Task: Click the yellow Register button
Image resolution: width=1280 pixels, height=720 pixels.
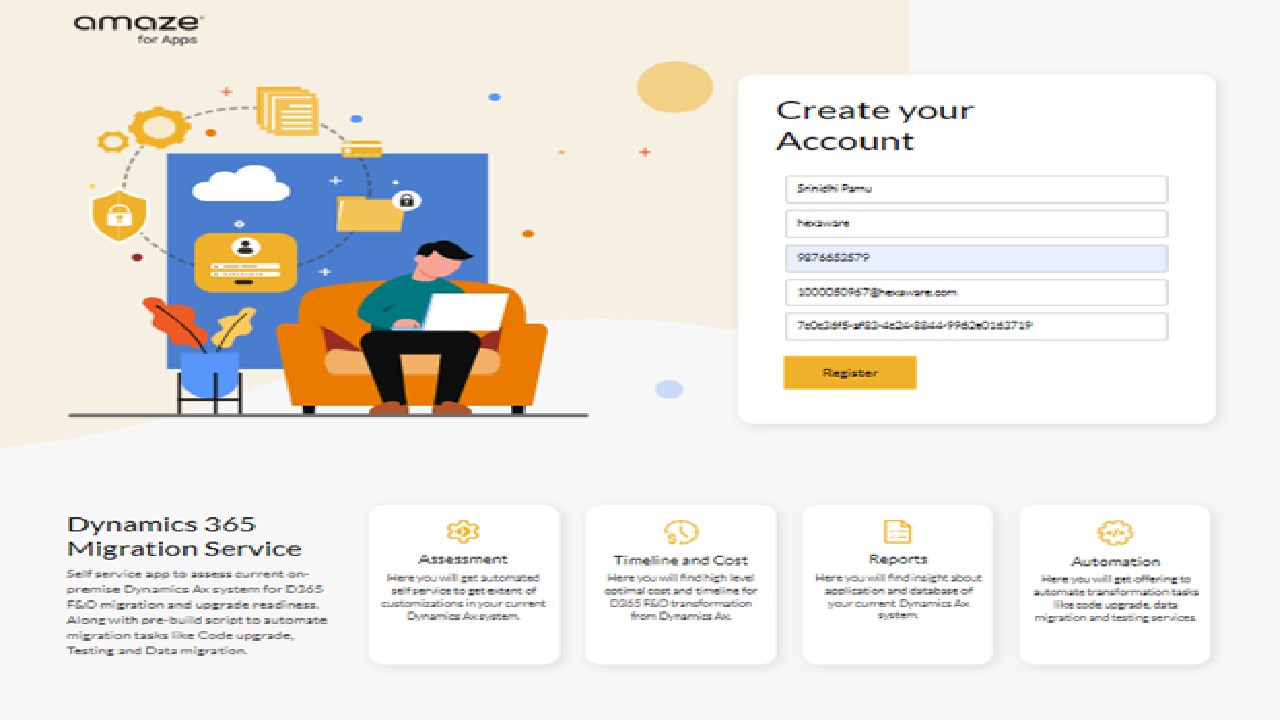Action: coord(850,373)
